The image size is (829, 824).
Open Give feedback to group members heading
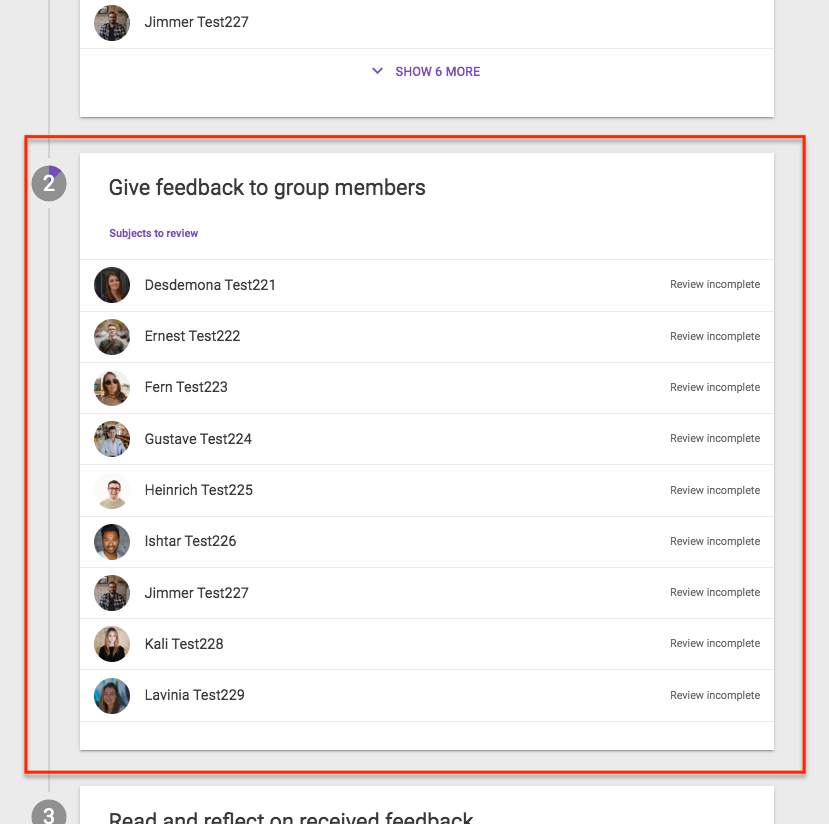click(x=267, y=188)
